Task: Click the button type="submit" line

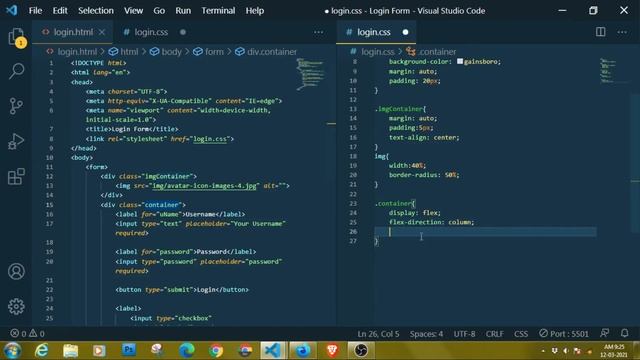Action: [182, 289]
